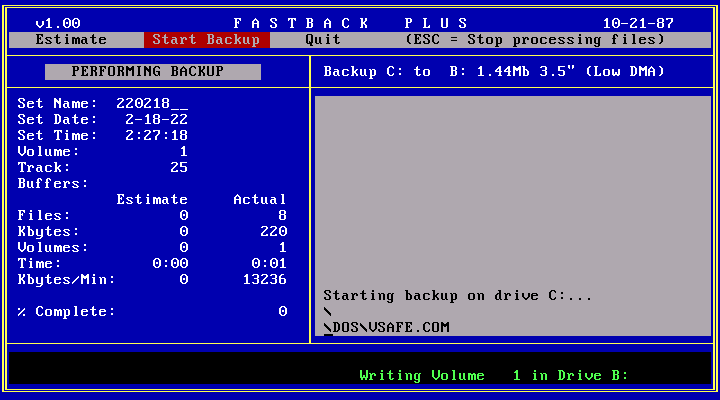The width and height of the screenshot is (720, 400).
Task: Select the Estimate menu item
Action: tap(71, 40)
